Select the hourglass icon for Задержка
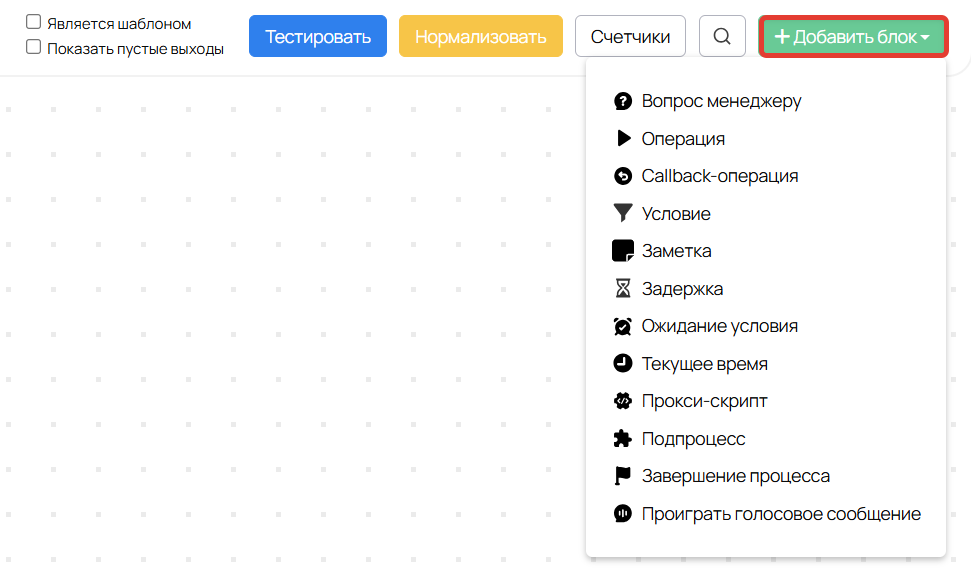This screenshot has width=971, height=583. click(622, 288)
